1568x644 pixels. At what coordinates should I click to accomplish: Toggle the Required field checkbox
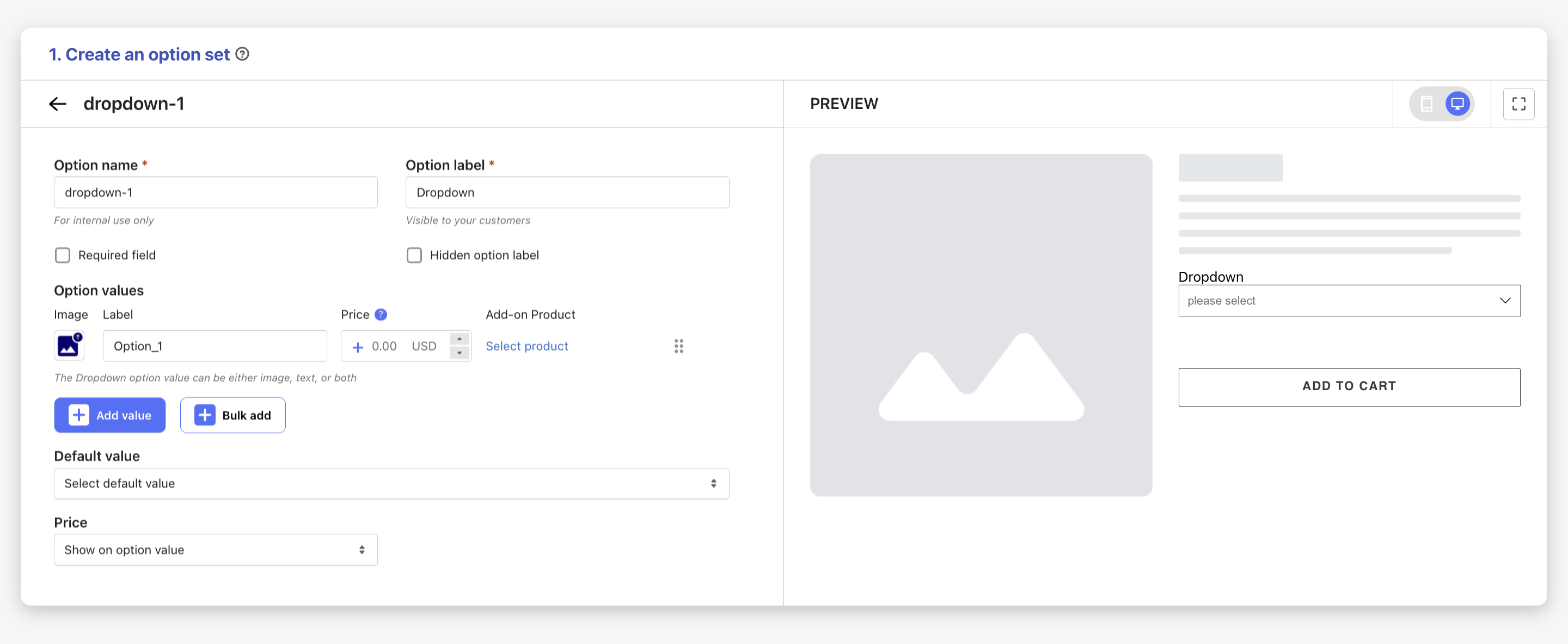click(x=62, y=255)
